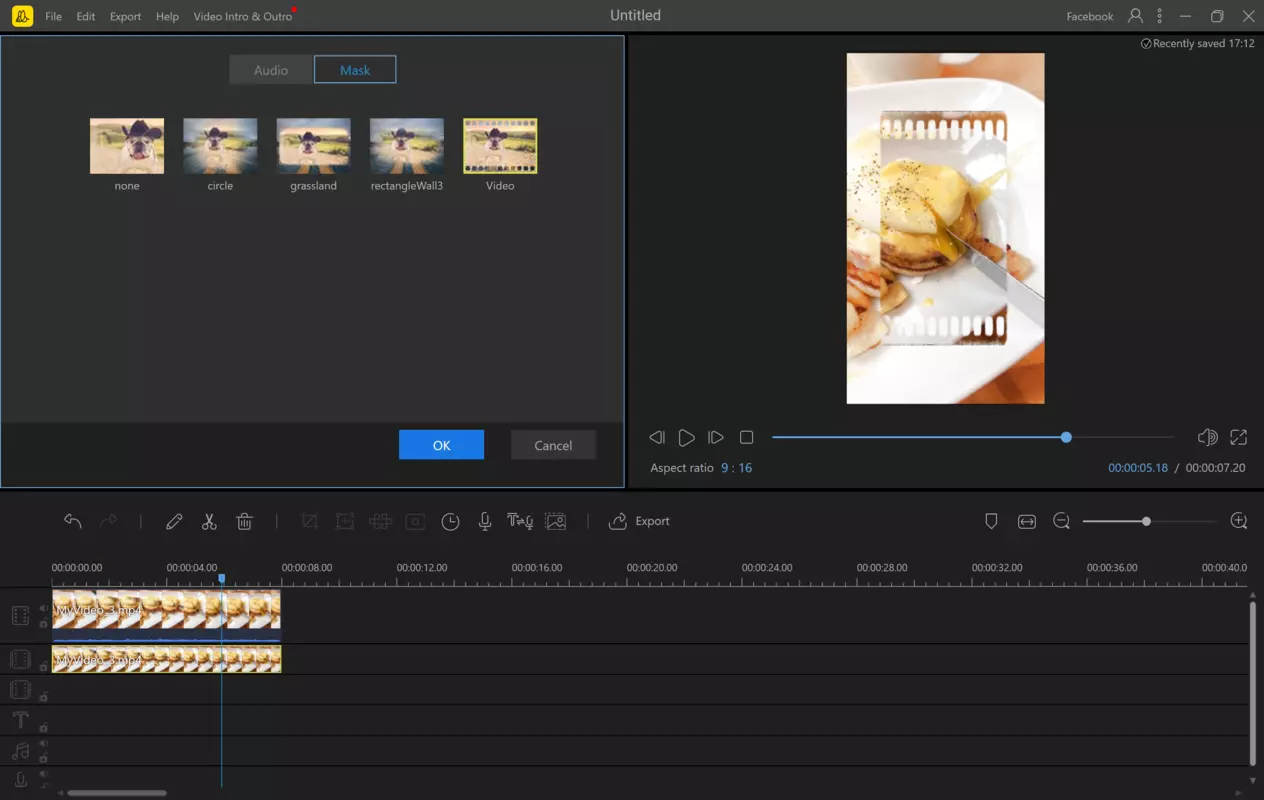Select MyVideo_3.mp4 clip on overlay track
The width and height of the screenshot is (1264, 800).
tap(166, 659)
